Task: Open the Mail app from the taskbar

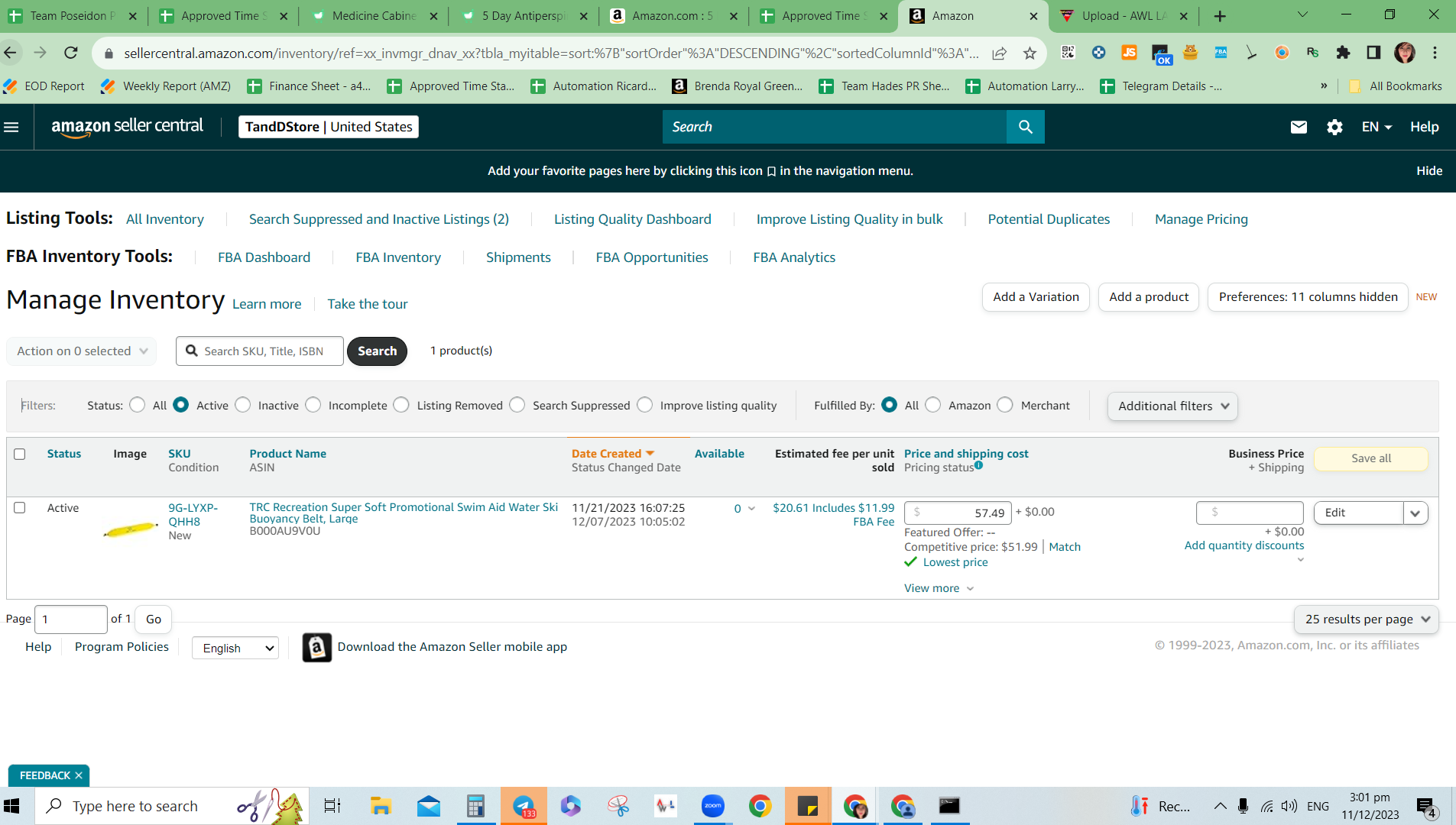Action: tap(428, 806)
